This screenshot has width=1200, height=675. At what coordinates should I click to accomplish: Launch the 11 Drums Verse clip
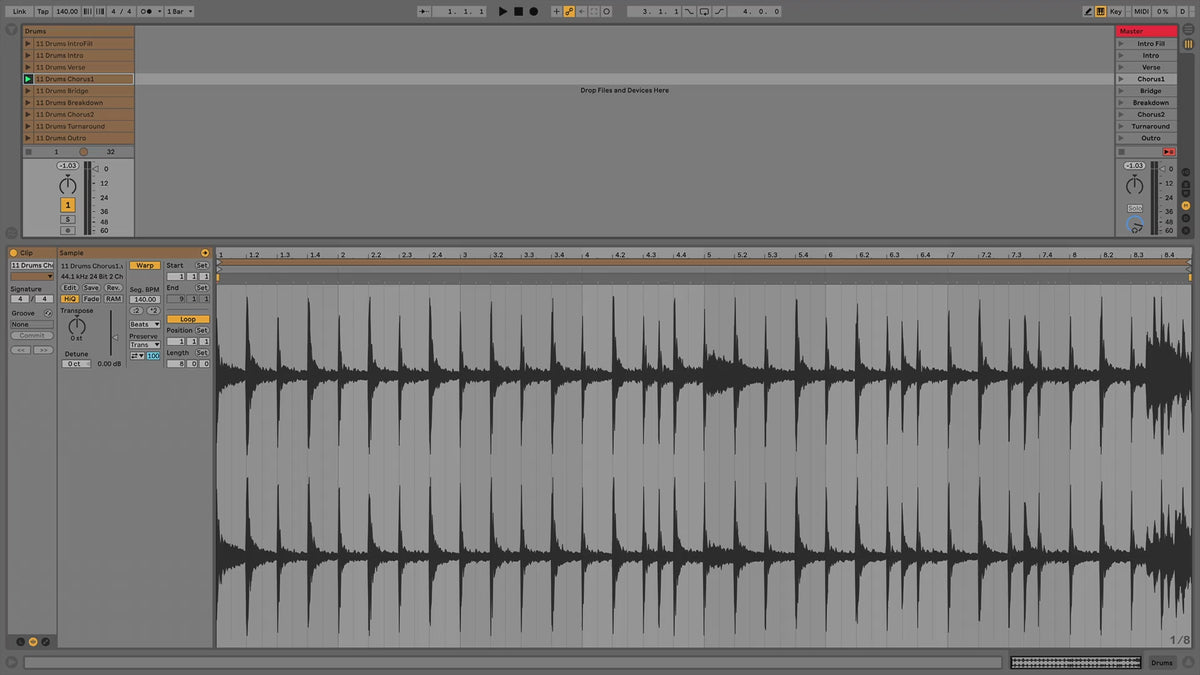pos(28,67)
